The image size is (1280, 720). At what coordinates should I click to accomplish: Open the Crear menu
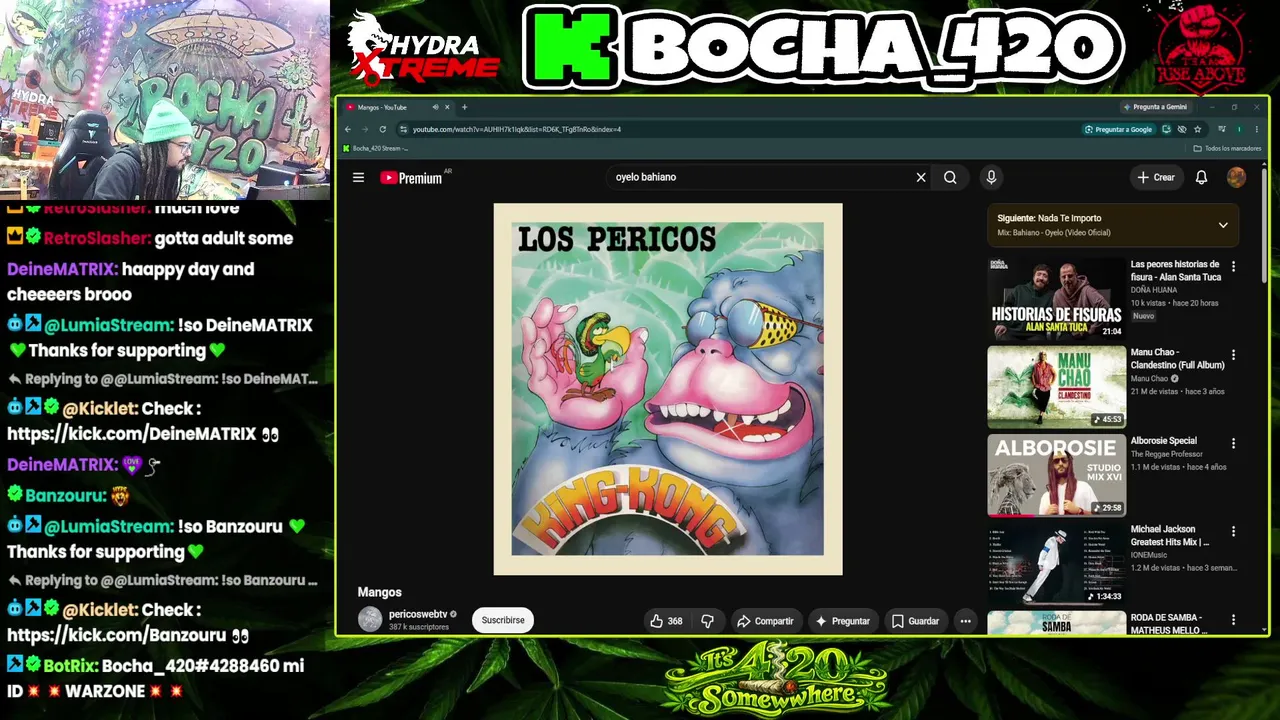(1156, 178)
